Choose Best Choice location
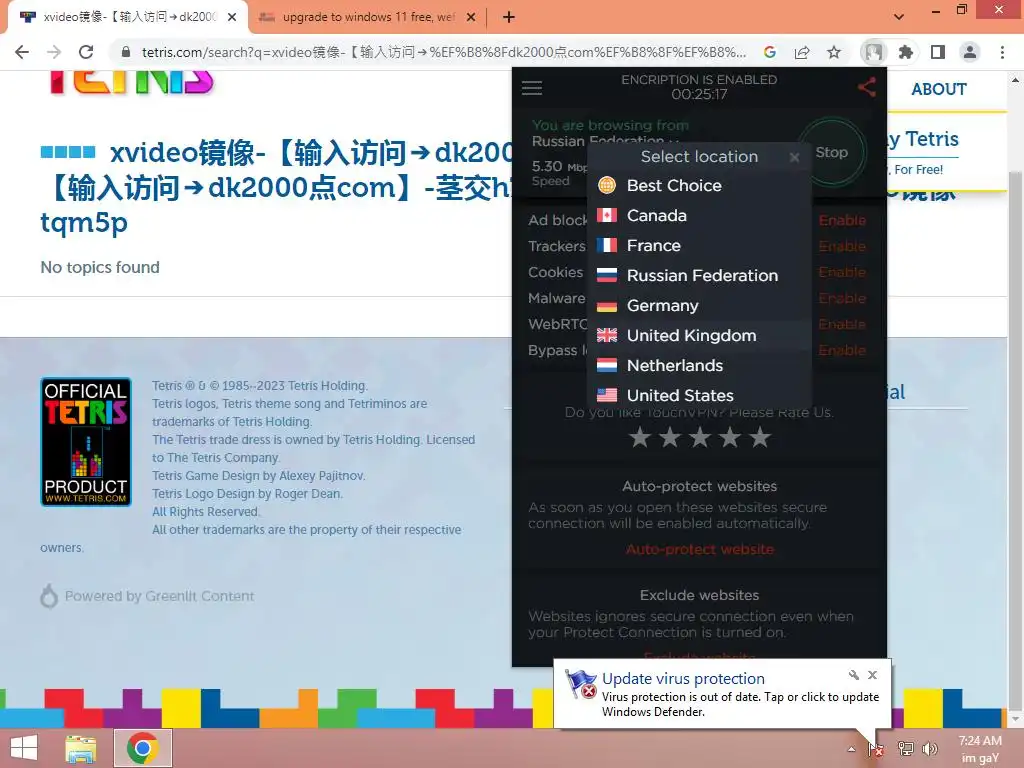1024x768 pixels. pos(699,185)
